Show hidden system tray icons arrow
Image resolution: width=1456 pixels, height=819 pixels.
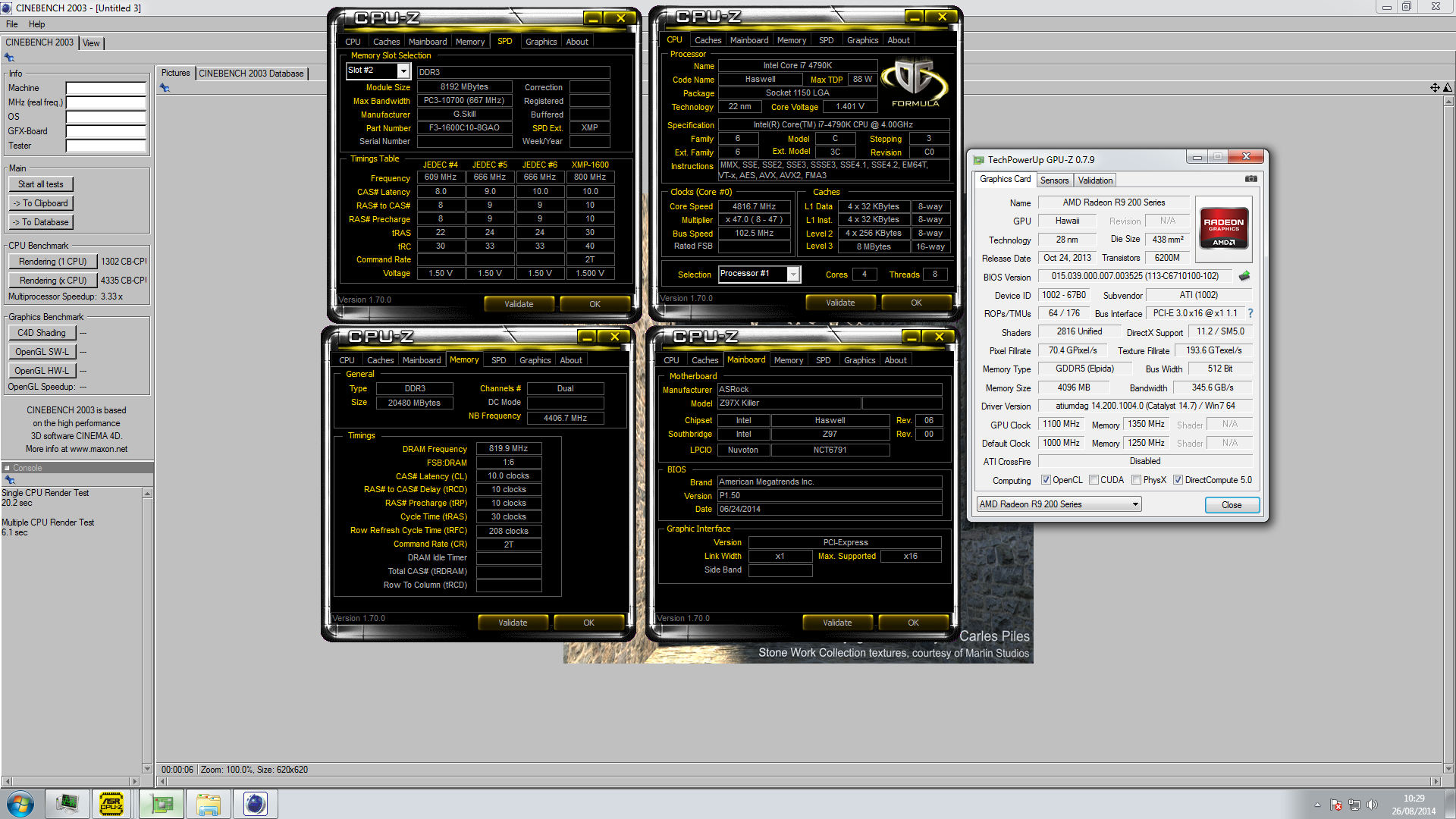(1317, 805)
